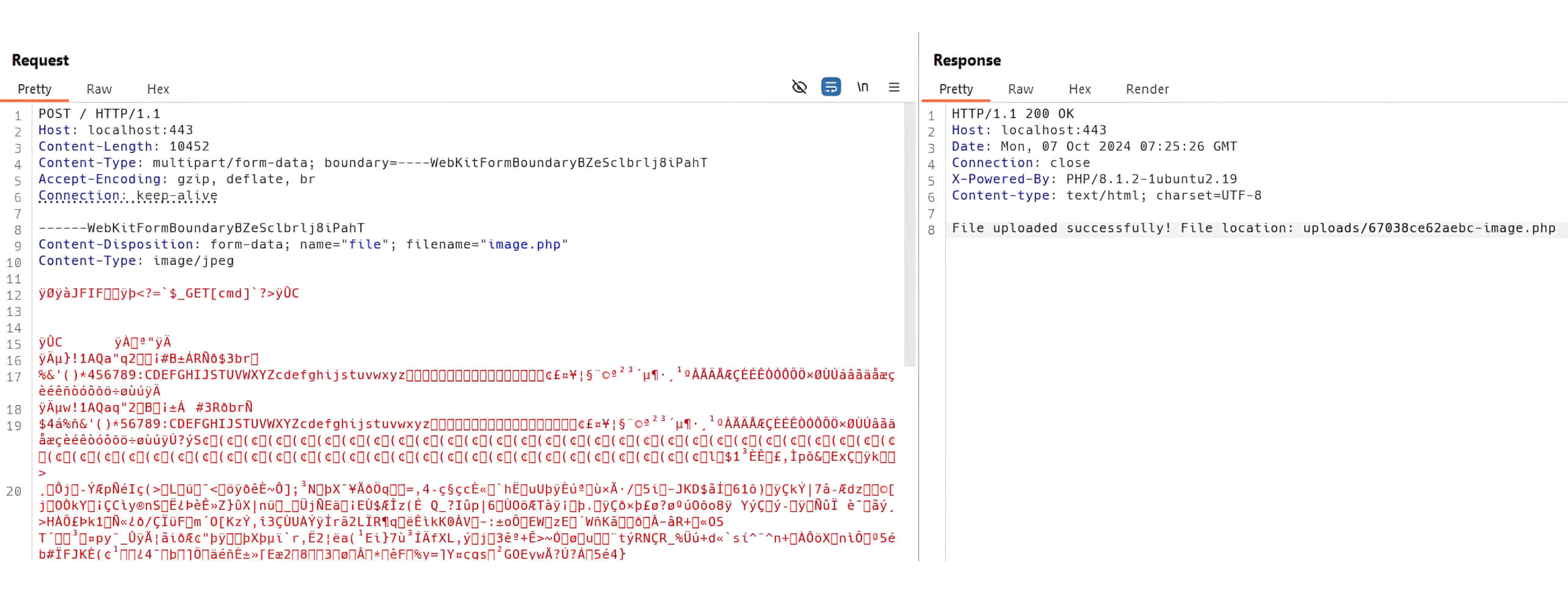Image resolution: width=1568 pixels, height=593 pixels.
Task: Click the POST / HTTP/1.1 request line
Action: click(100, 113)
